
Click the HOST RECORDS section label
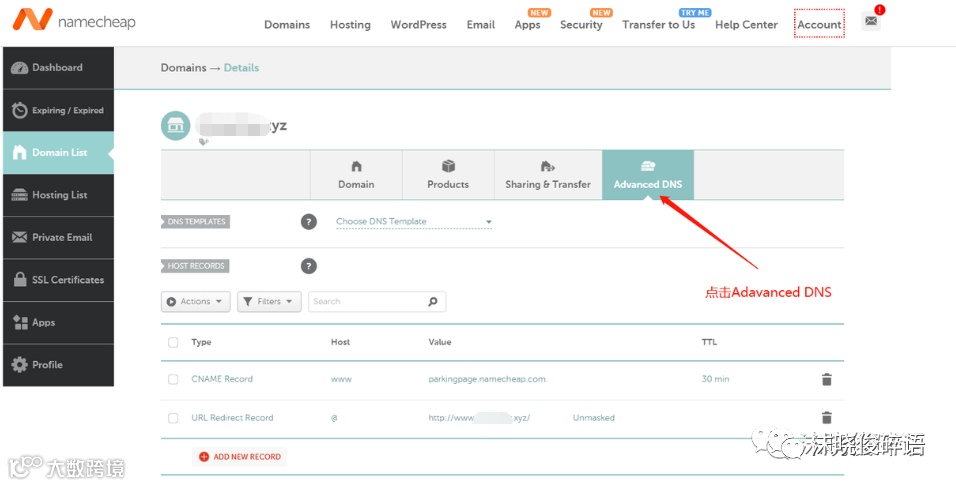[196, 266]
